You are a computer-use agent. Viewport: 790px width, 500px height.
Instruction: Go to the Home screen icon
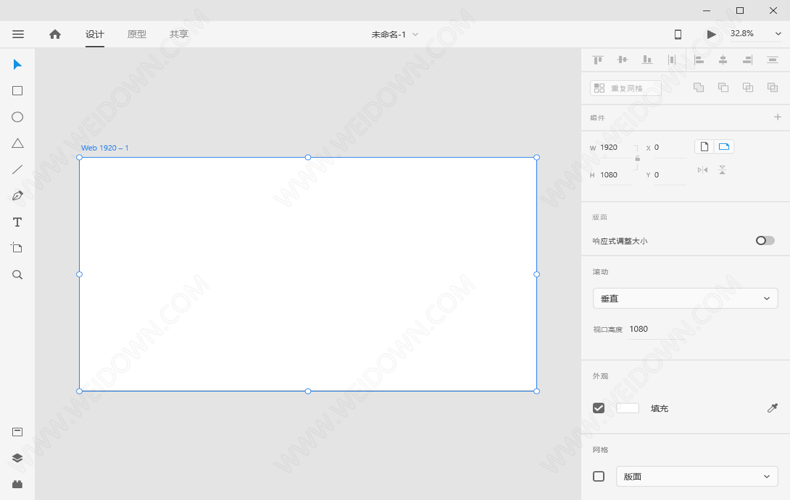pos(55,34)
